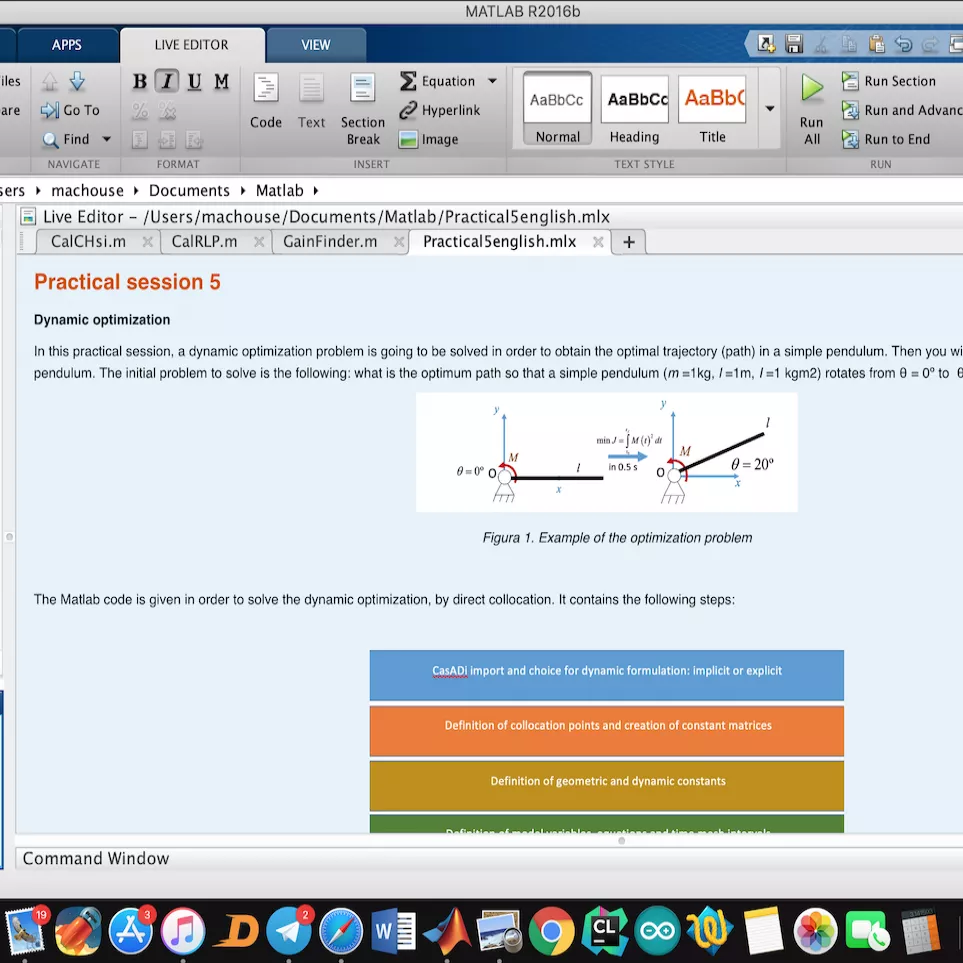
Task: Click the blue CasADi import step box
Action: [x=606, y=675]
